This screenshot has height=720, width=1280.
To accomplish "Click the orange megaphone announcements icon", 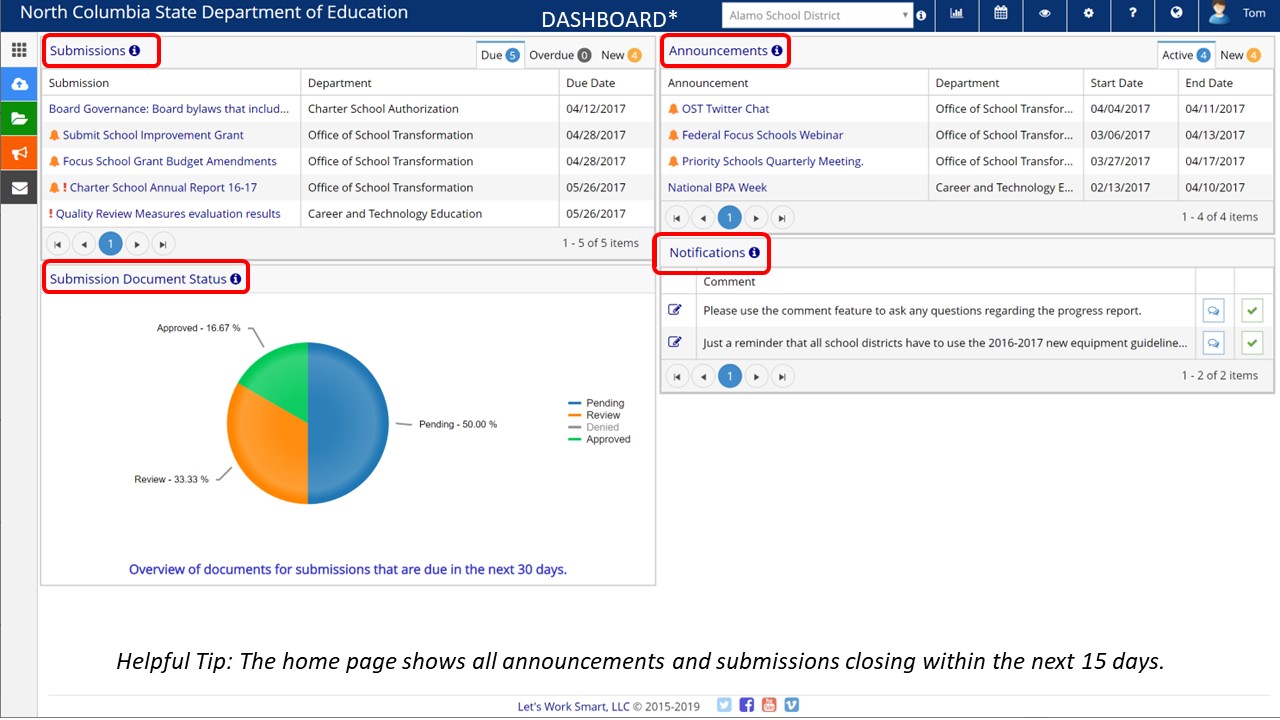I will (19, 152).
